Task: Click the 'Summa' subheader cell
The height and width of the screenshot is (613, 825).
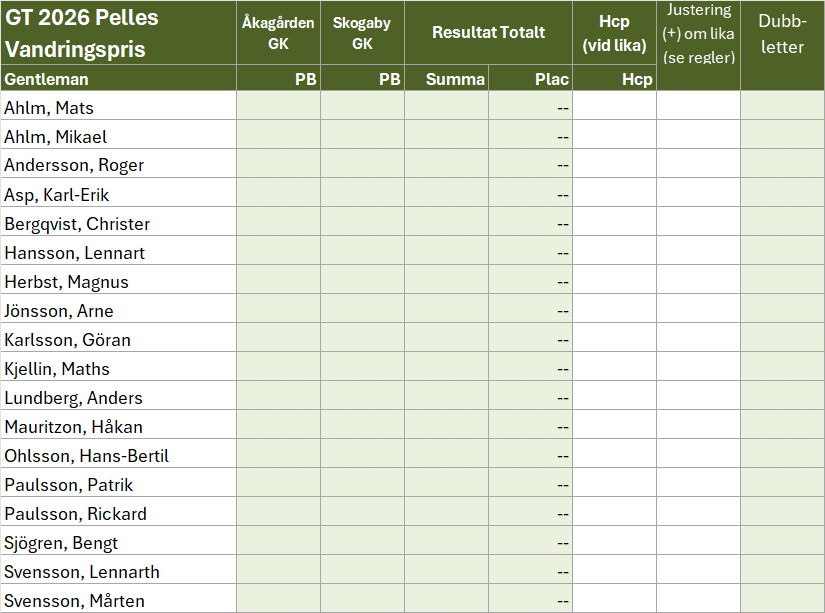Action: coord(446,79)
